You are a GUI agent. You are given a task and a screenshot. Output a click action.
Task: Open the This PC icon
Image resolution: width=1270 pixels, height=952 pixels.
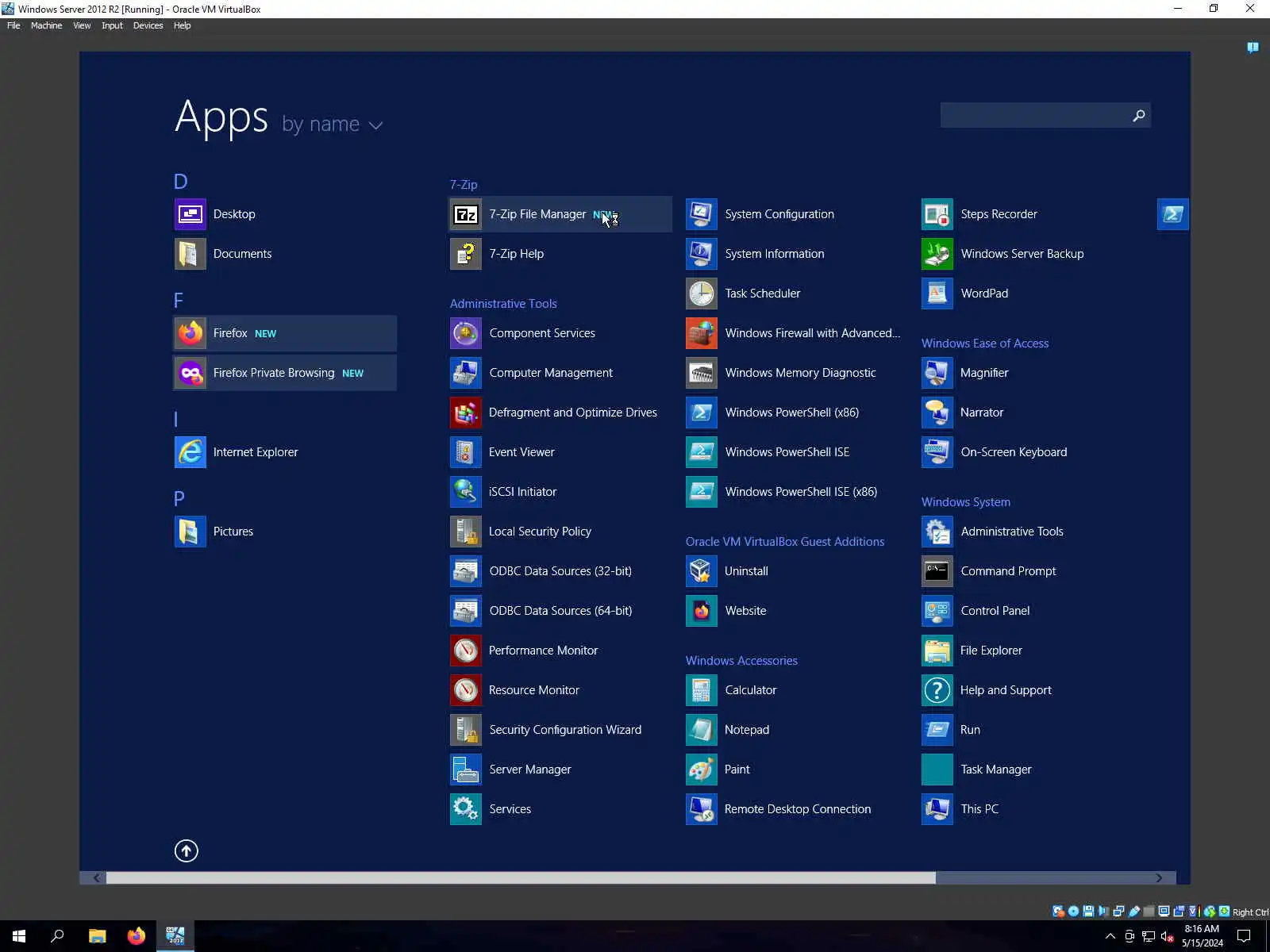tap(937, 809)
